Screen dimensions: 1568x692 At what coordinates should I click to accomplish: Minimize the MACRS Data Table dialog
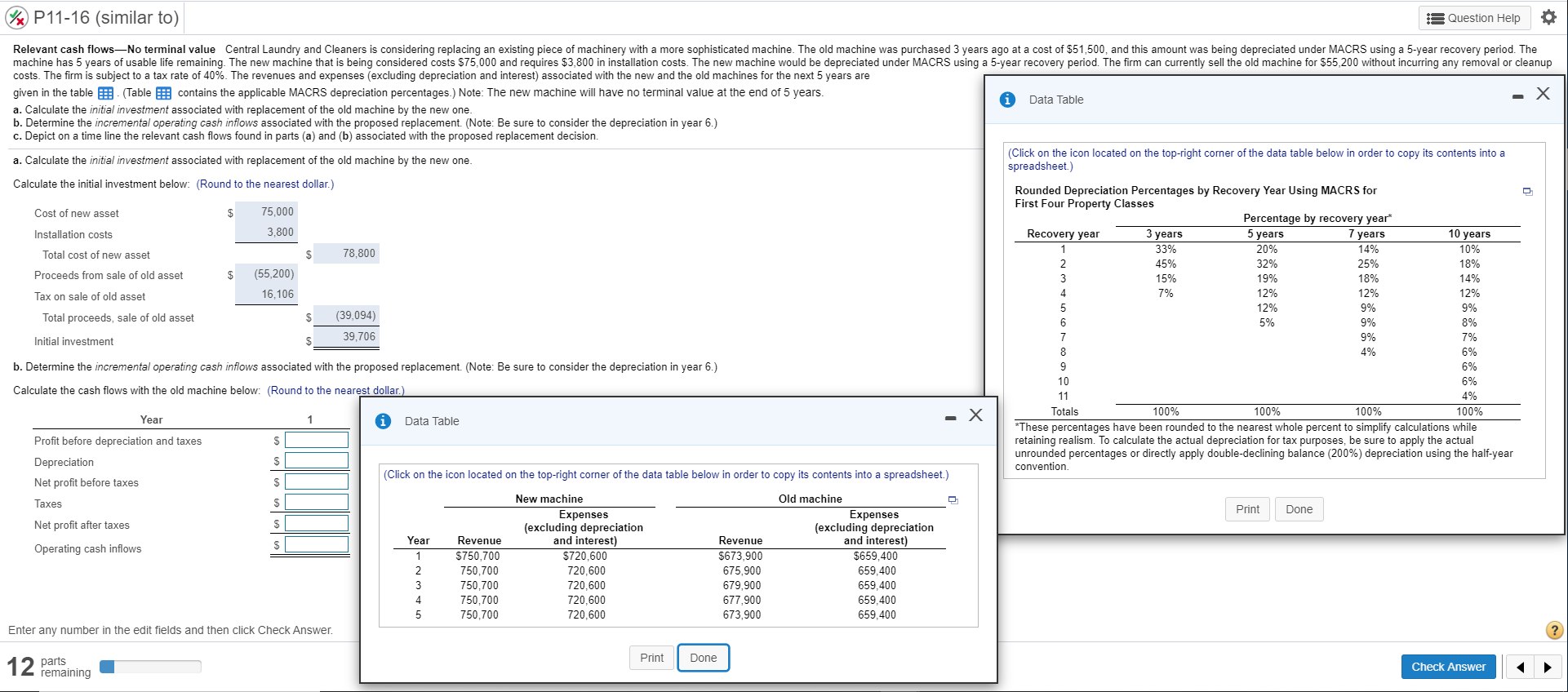tap(1517, 97)
